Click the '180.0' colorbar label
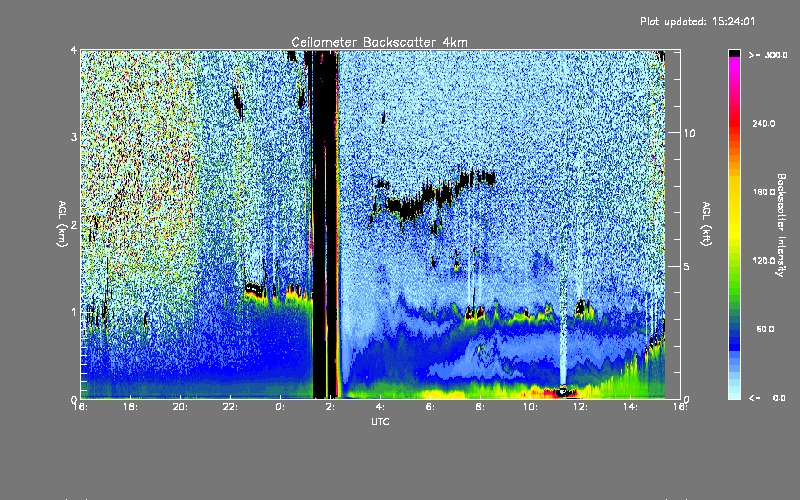Screen dimensions: 800x500 point(764,192)
